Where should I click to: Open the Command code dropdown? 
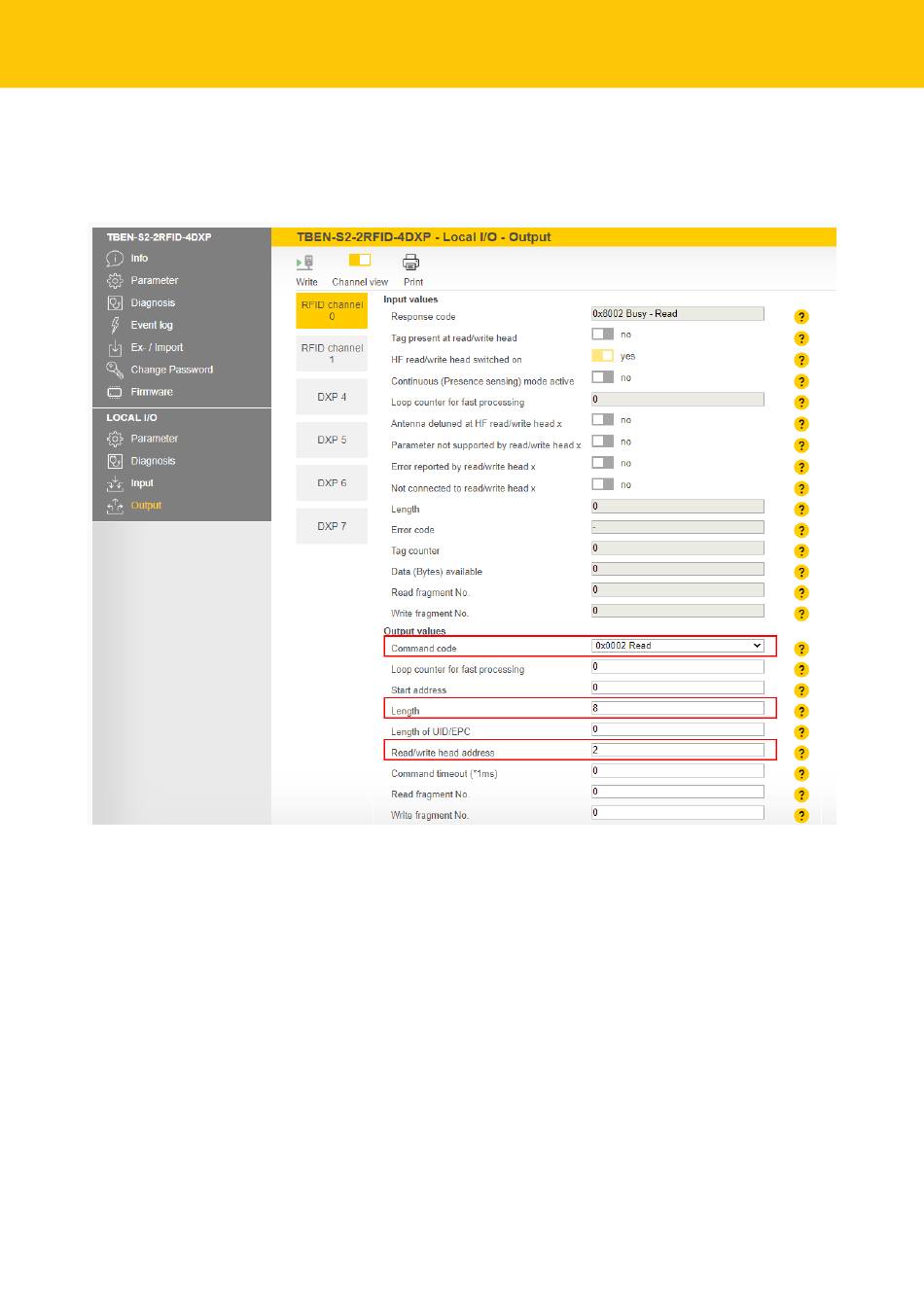point(678,646)
